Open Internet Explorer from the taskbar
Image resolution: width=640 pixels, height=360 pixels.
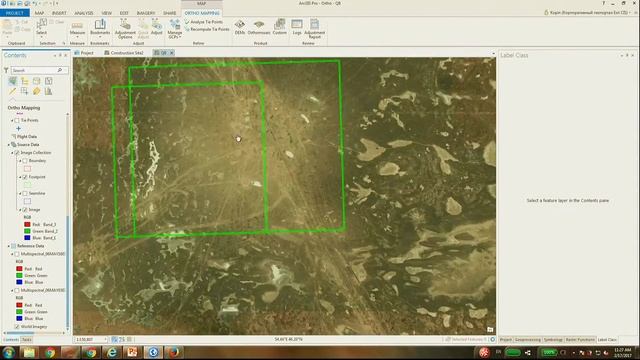pyautogui.click(x=112, y=352)
